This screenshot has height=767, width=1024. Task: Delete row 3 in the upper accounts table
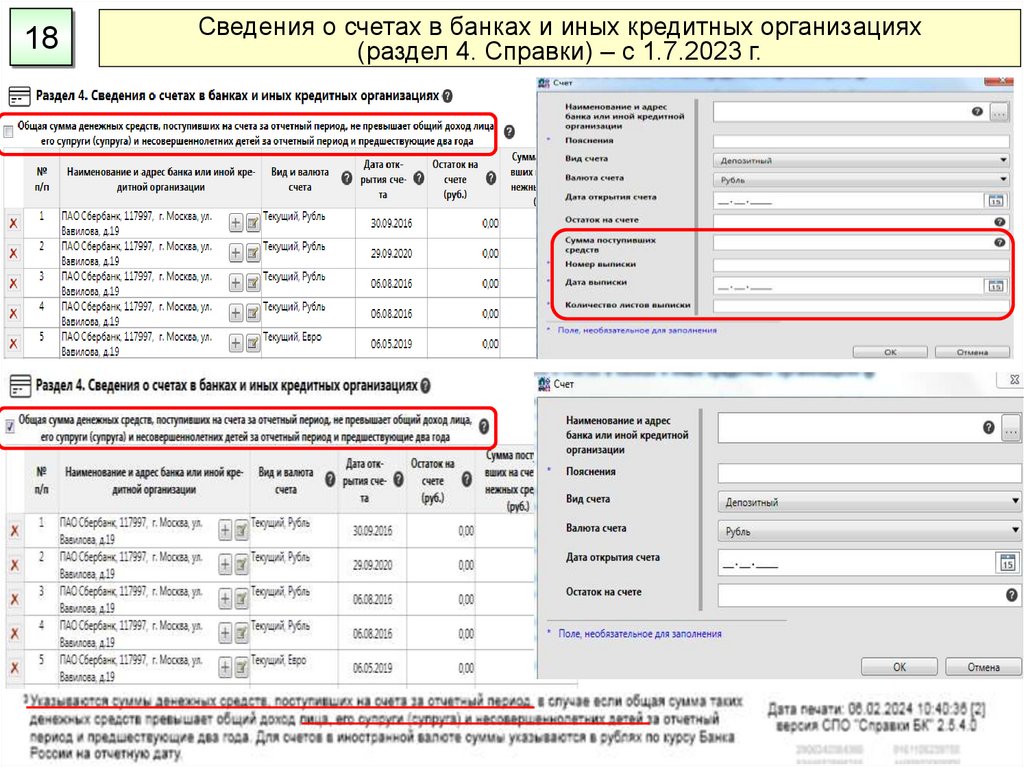(13, 284)
